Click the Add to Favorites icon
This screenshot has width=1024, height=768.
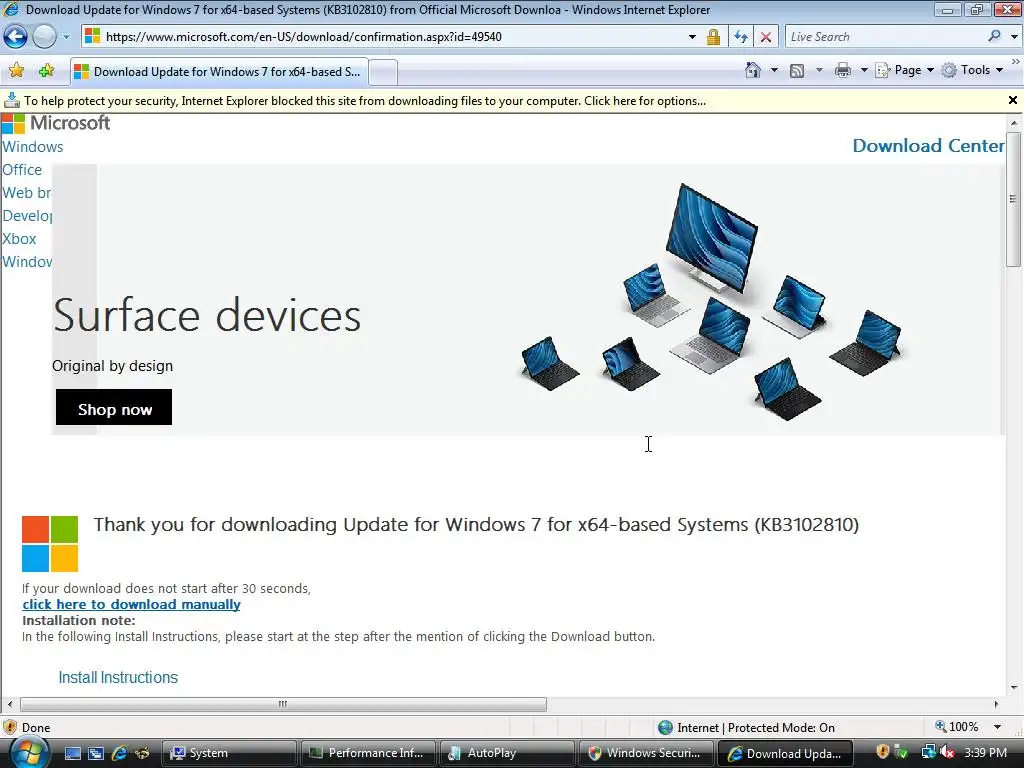(x=46, y=71)
